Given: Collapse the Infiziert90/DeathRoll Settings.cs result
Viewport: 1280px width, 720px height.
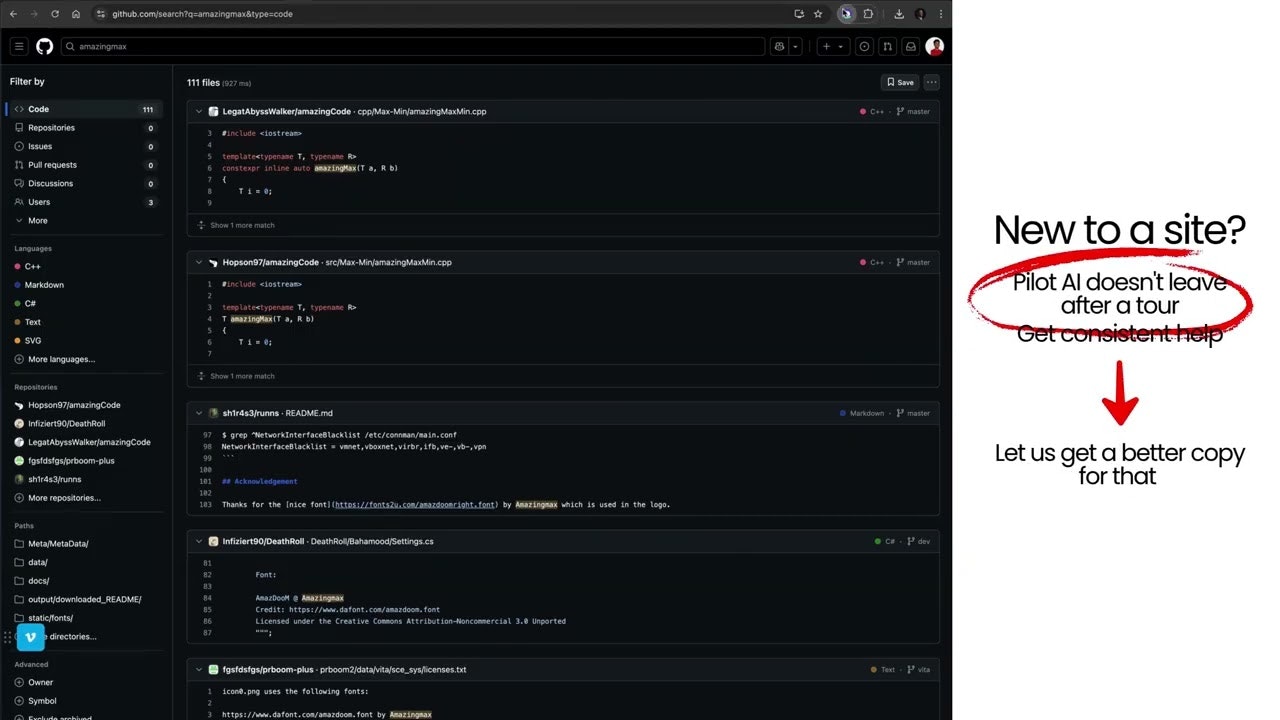Looking at the screenshot, I should 199,541.
